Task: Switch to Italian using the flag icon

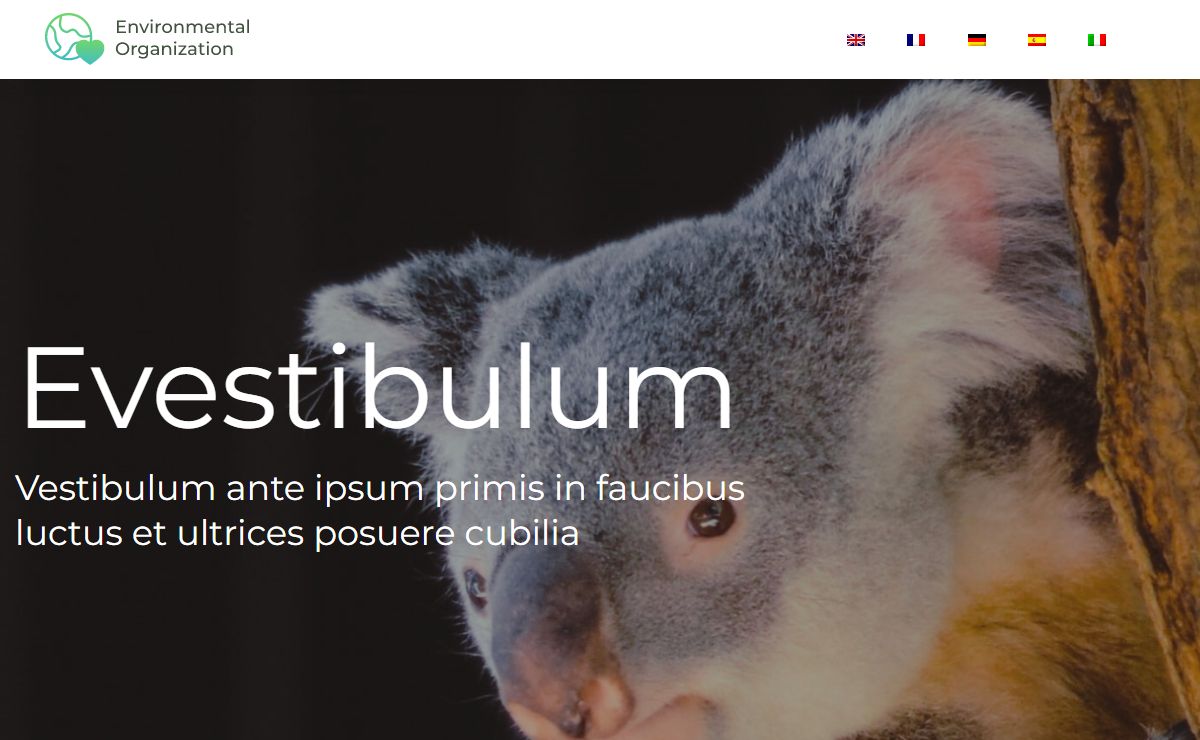Action: 1097,40
